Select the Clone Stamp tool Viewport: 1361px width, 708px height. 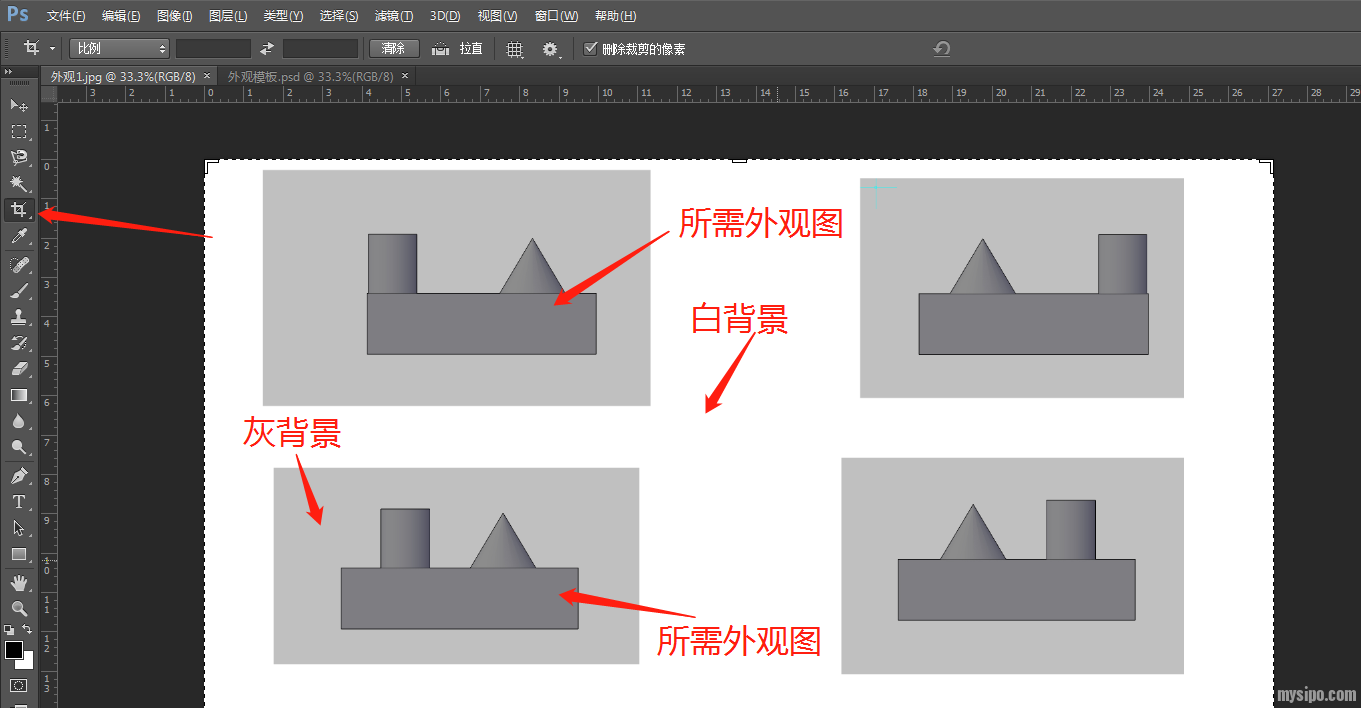18,317
